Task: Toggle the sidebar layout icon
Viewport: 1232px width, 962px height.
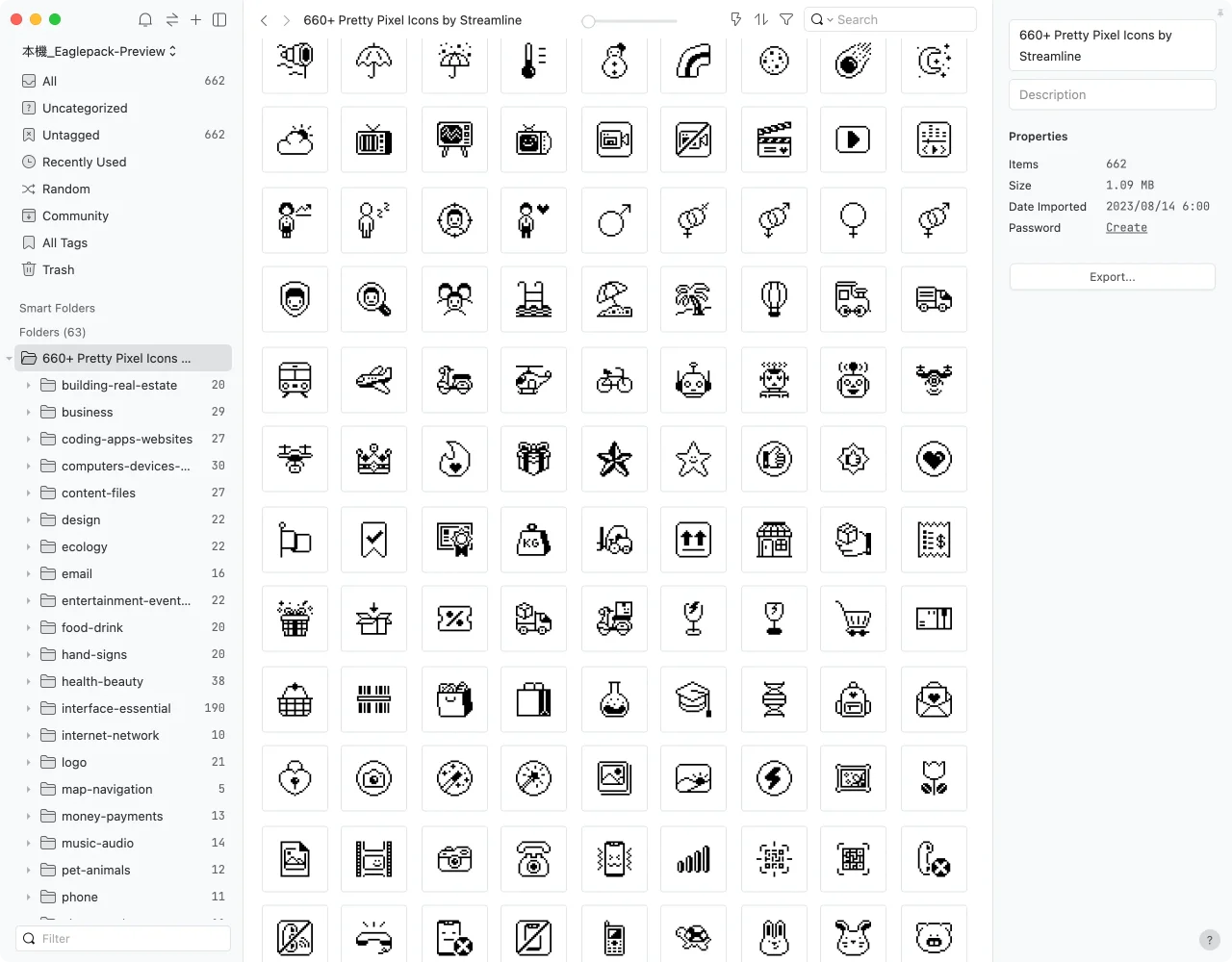Action: point(219,20)
